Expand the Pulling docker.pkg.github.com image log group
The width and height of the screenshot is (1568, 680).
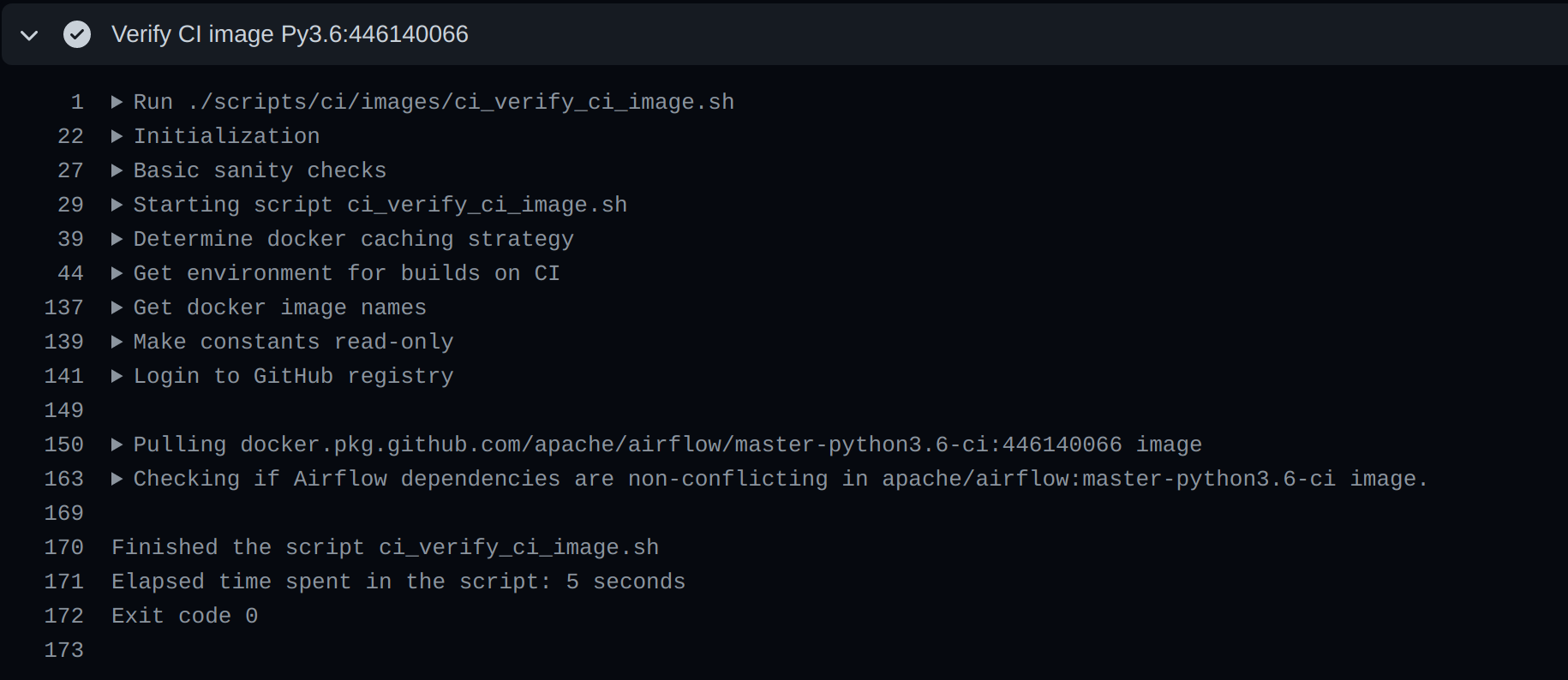pyautogui.click(x=117, y=444)
